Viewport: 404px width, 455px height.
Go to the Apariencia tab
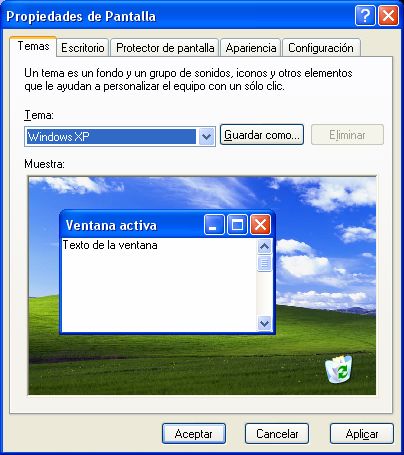(x=251, y=48)
